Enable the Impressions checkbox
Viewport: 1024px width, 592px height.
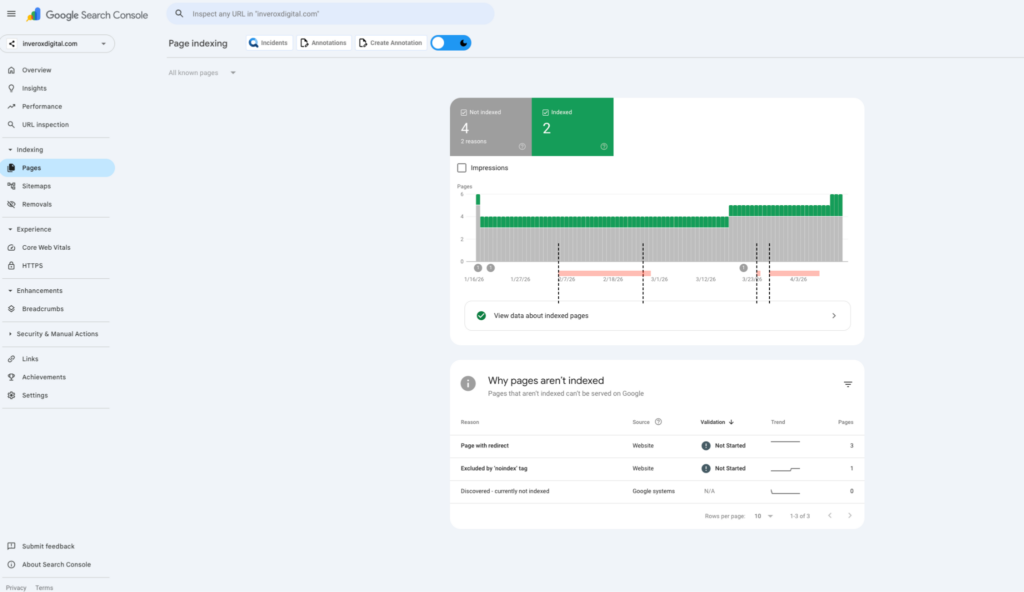click(462, 168)
